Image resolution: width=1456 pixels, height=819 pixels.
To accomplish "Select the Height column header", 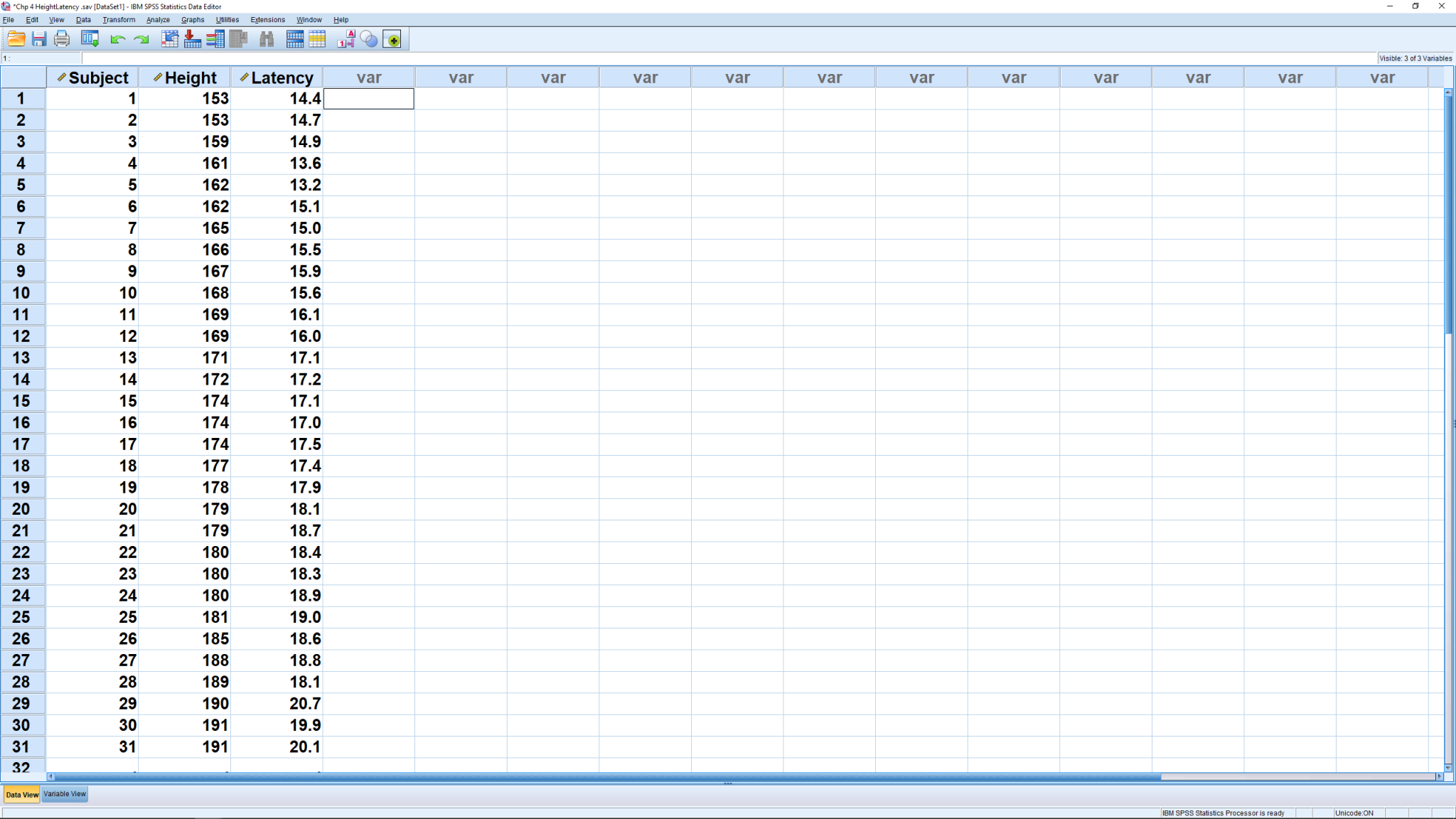I will [x=186, y=77].
